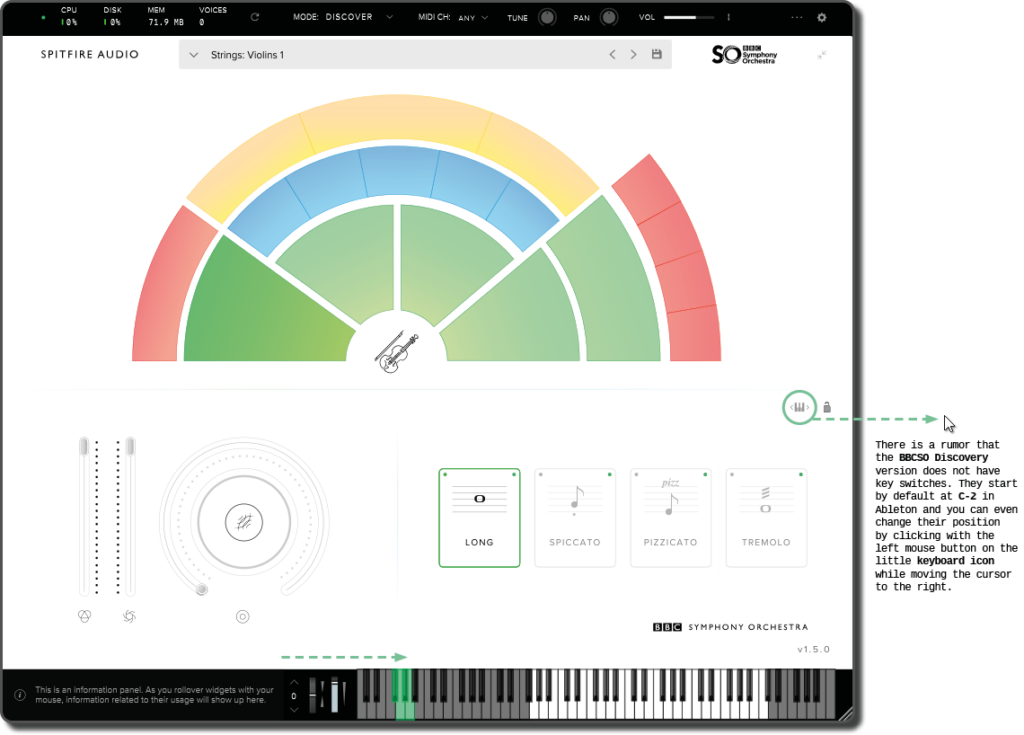The width and height of the screenshot is (1024, 735).
Task: Click the refresh icon beside VOICES
Action: pyautogui.click(x=255, y=17)
